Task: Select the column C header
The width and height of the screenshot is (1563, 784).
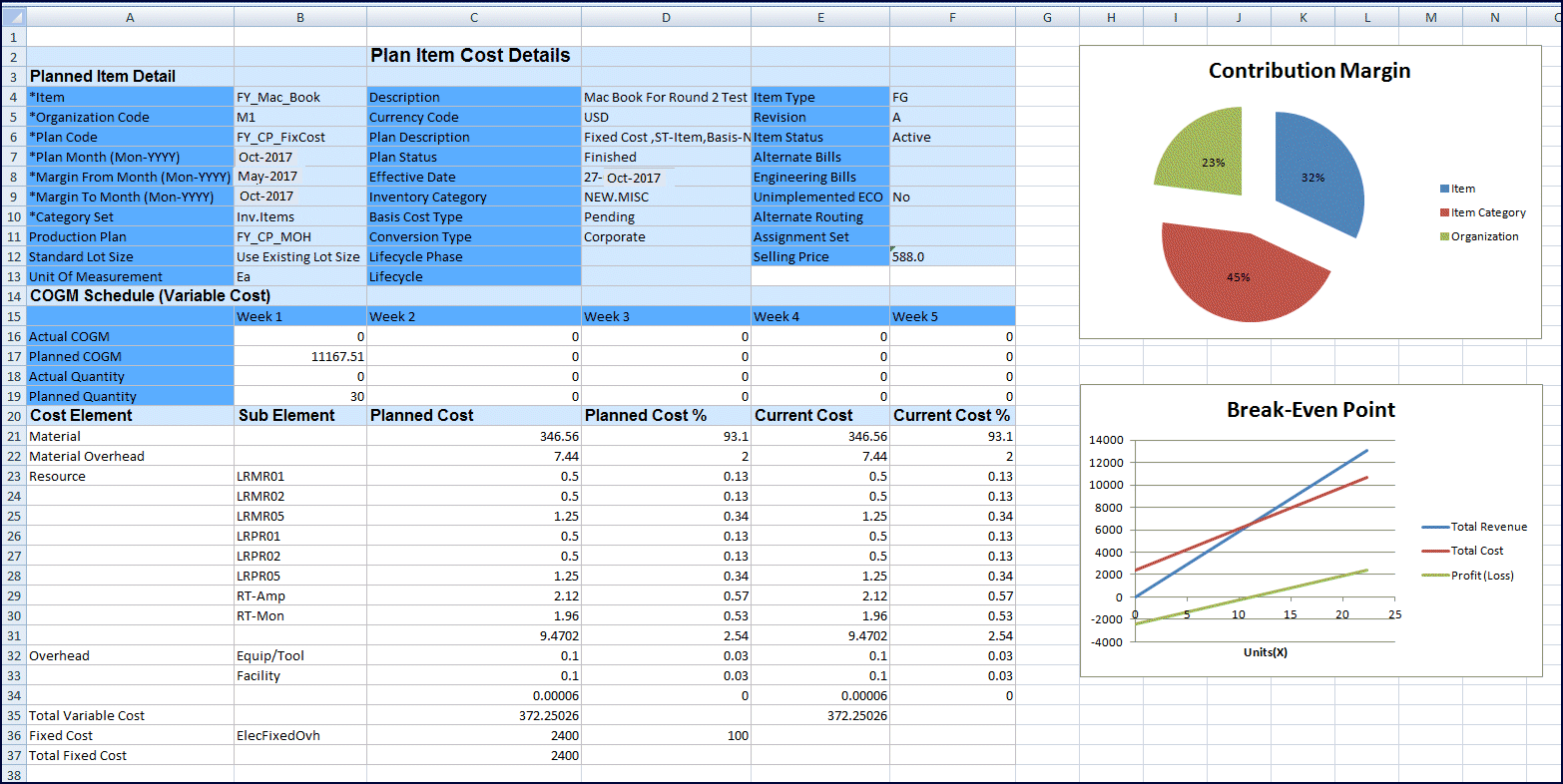Action: pyautogui.click(x=474, y=17)
